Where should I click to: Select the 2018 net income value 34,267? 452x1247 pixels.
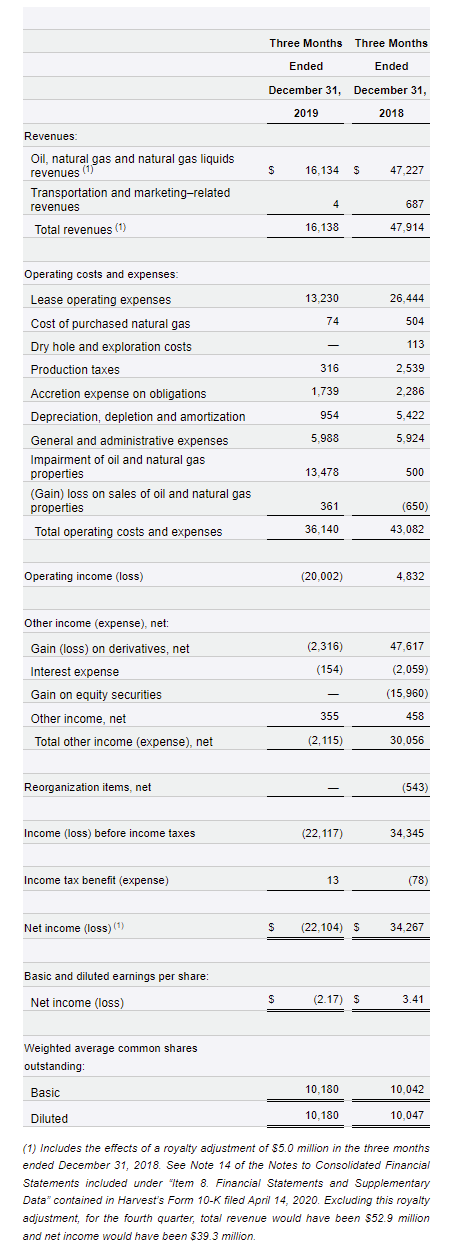pyautogui.click(x=407, y=927)
